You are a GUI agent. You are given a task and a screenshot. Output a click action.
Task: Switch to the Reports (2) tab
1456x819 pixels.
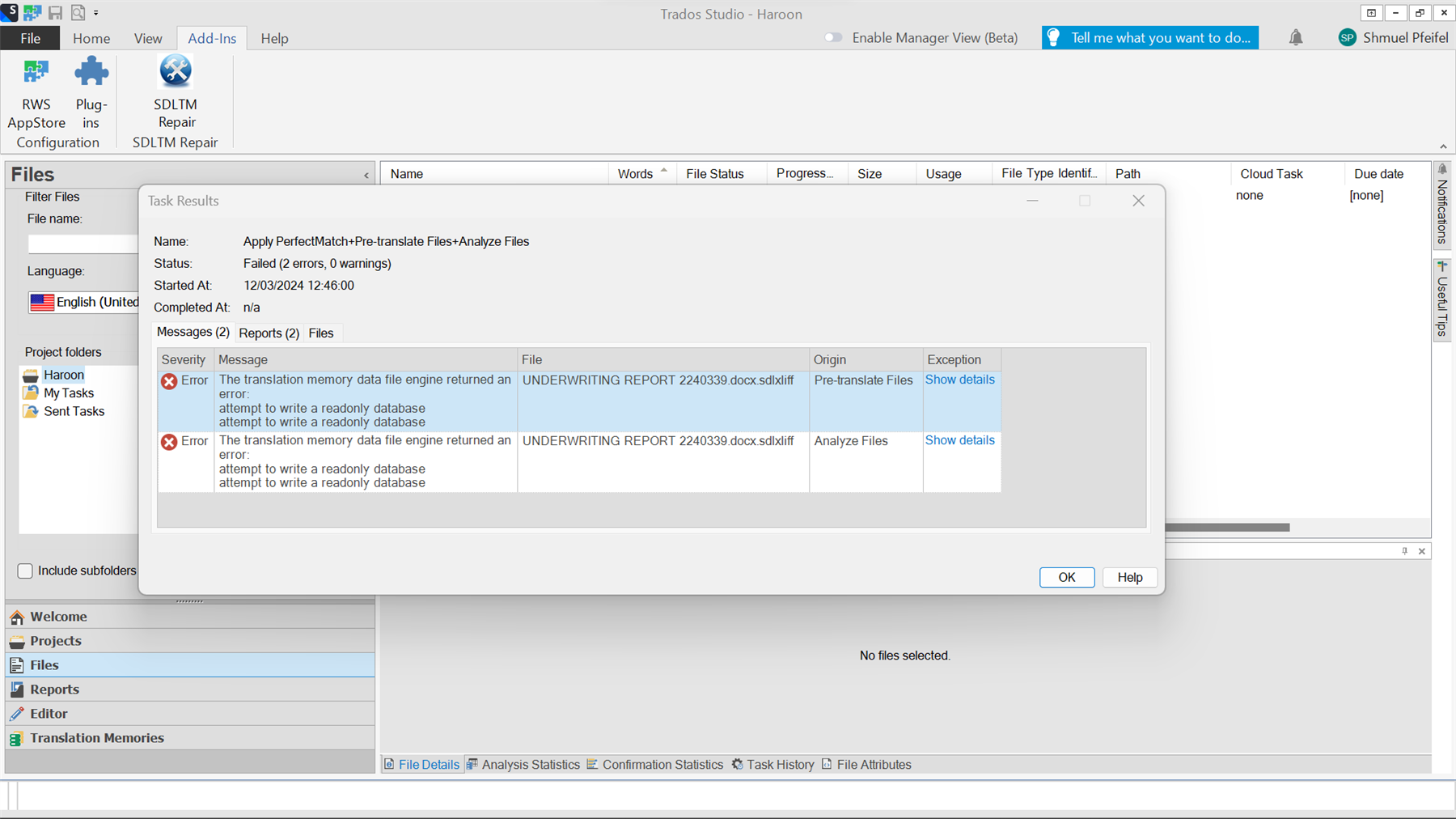coord(269,333)
